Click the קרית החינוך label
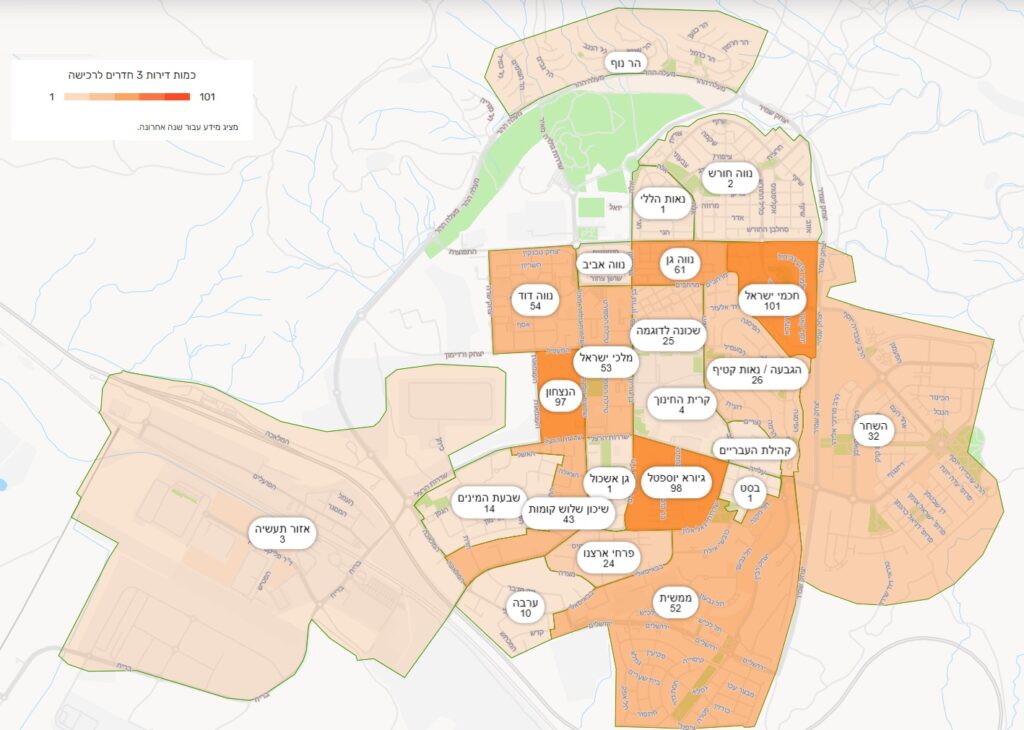This screenshot has width=1024, height=730. 680,402
